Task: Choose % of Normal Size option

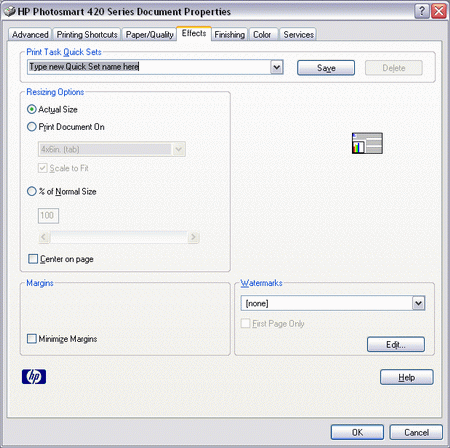Action: tap(32, 191)
